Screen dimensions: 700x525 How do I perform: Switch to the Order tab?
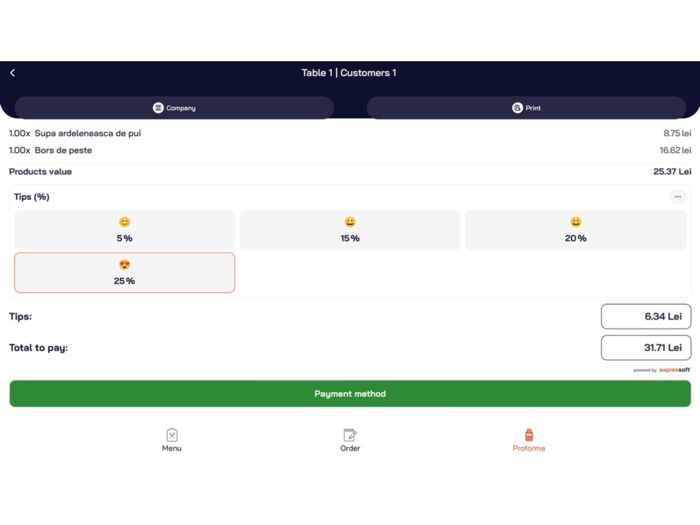tap(350, 440)
